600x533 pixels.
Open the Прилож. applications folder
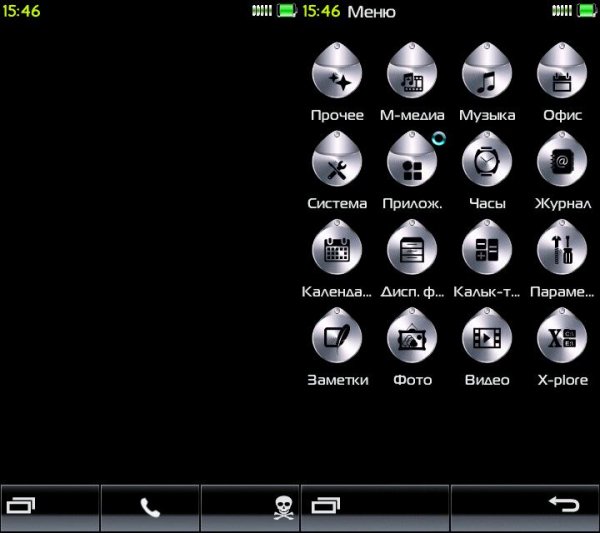(411, 164)
